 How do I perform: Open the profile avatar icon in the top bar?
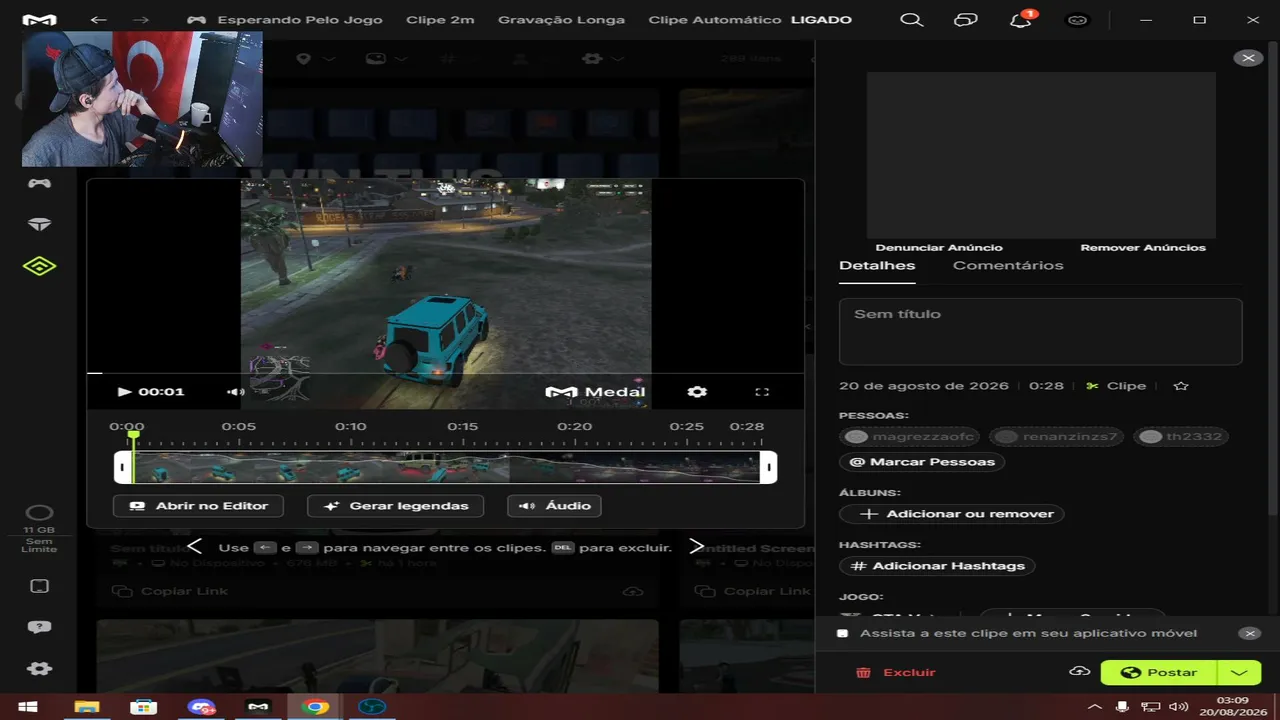[x=1077, y=20]
